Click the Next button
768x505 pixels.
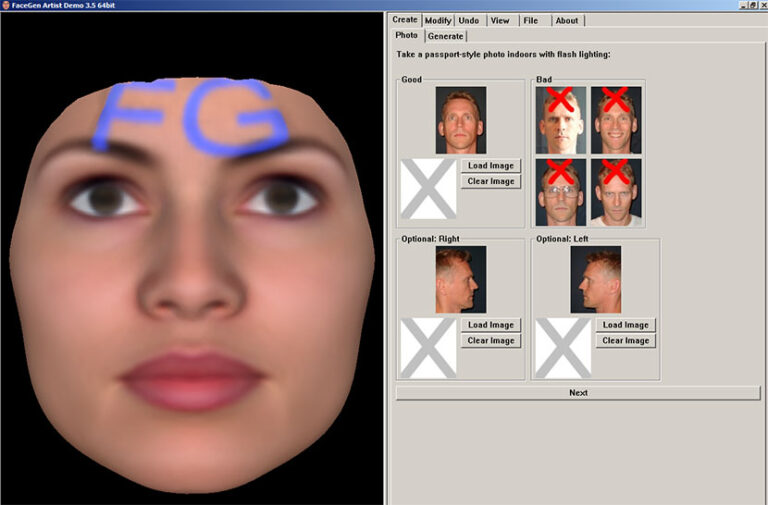[x=578, y=393]
